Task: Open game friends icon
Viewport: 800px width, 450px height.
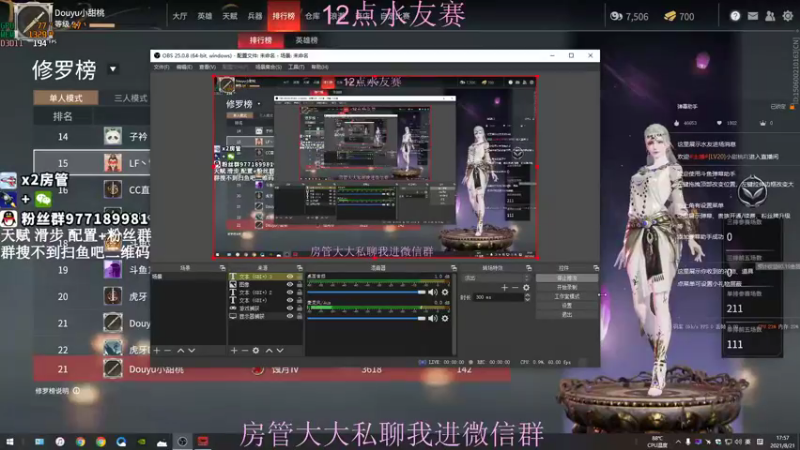Action: (x=770, y=16)
